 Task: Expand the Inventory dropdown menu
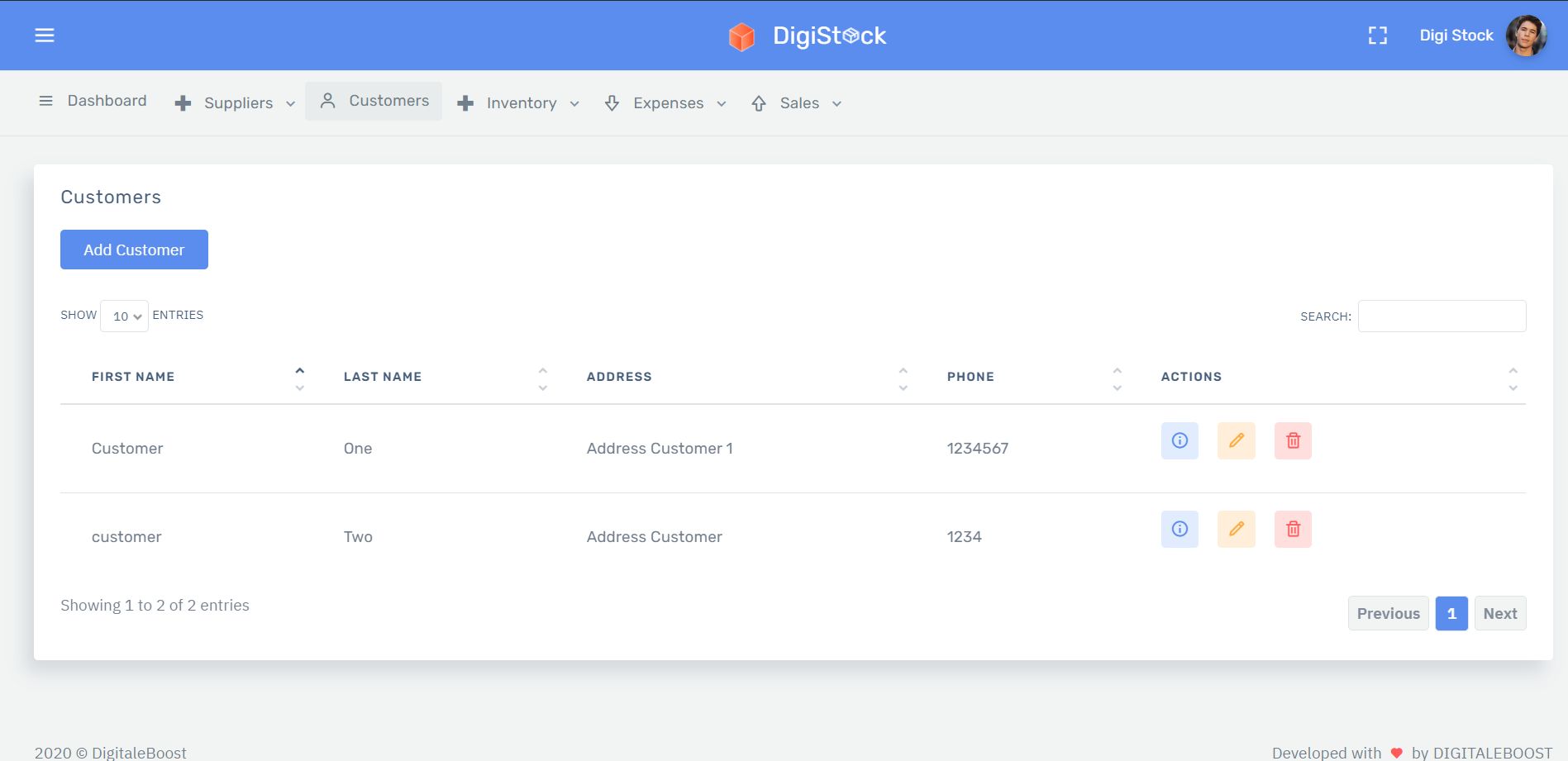pyautogui.click(x=519, y=103)
